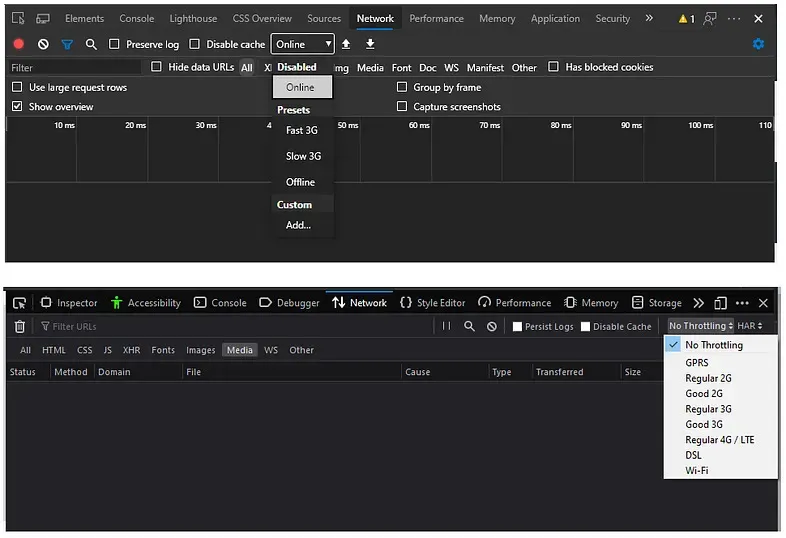Toggle responsive design mode icon in Firefox
This screenshot has height=538, width=786.
point(720,303)
